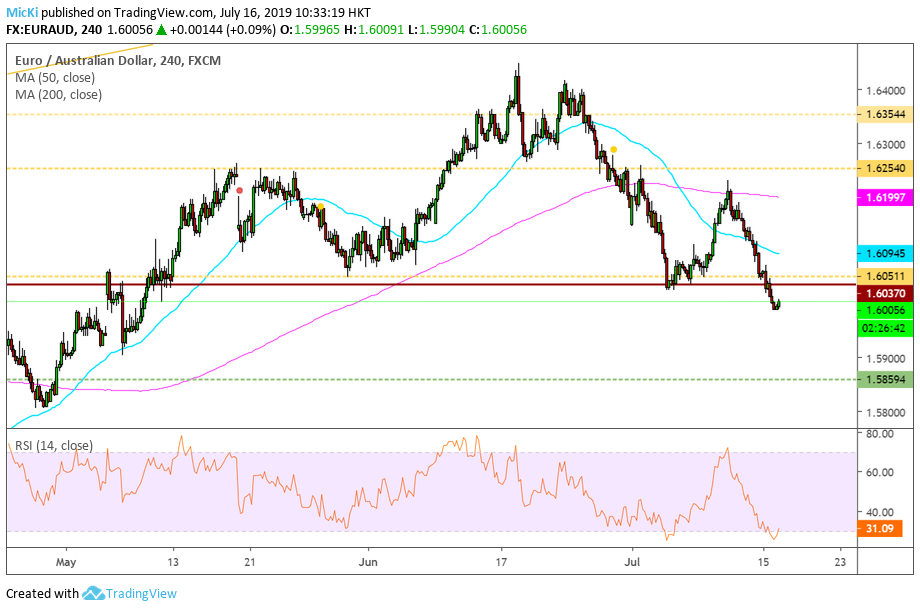
Task: Click the 1.60511 yellow price label
Action: coord(885,276)
